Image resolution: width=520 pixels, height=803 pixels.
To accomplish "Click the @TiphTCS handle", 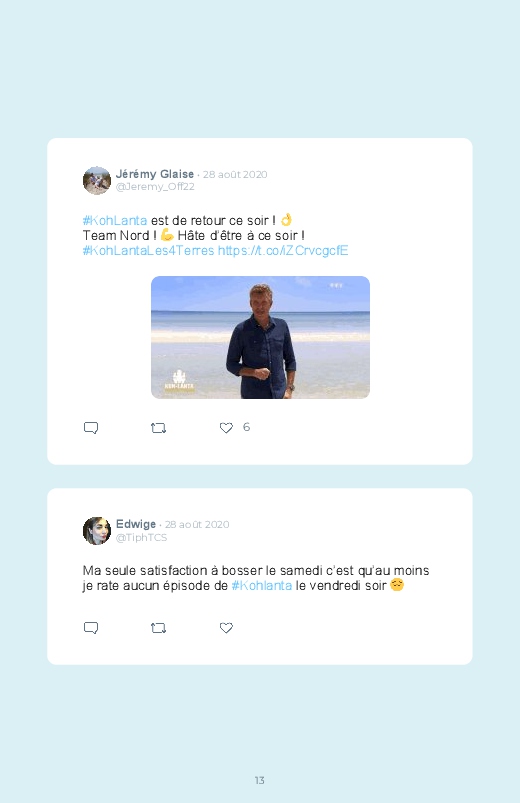I will click(141, 537).
